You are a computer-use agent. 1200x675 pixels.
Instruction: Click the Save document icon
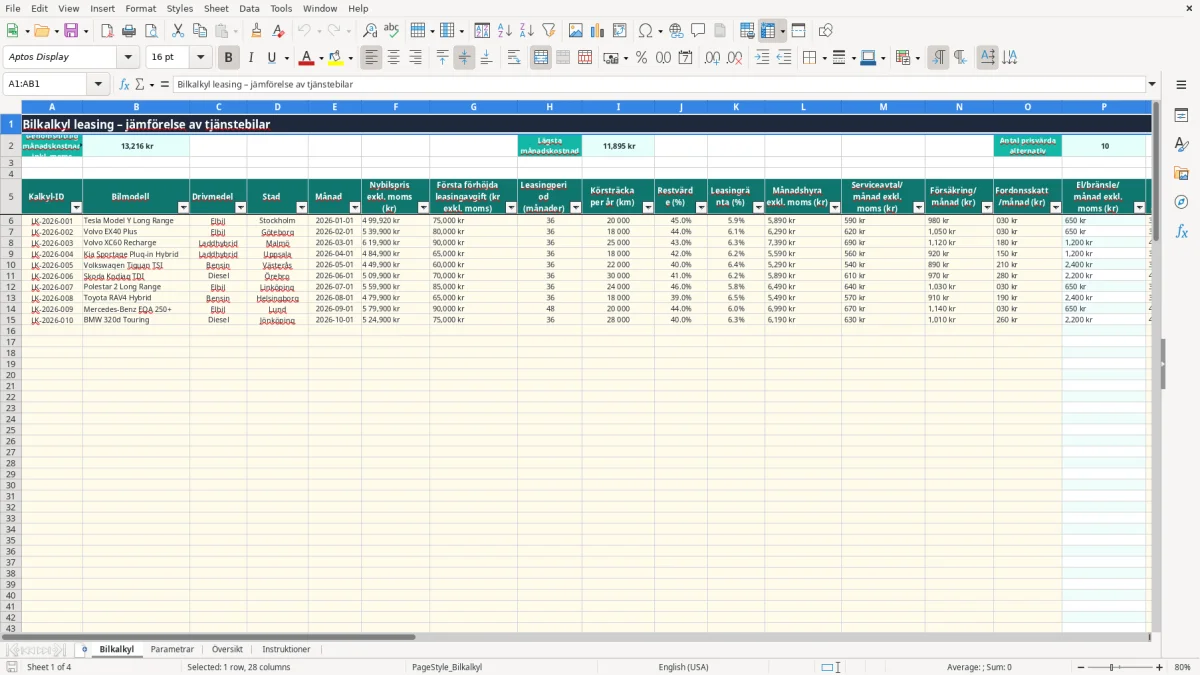coord(72,31)
